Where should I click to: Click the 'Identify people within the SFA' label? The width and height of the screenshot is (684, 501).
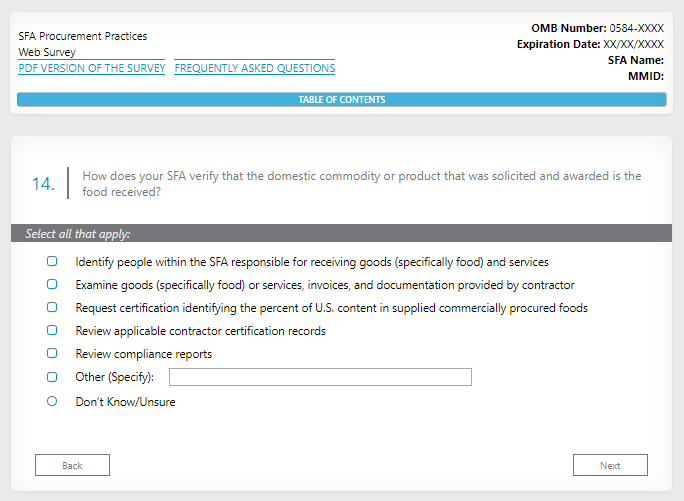[312, 262]
